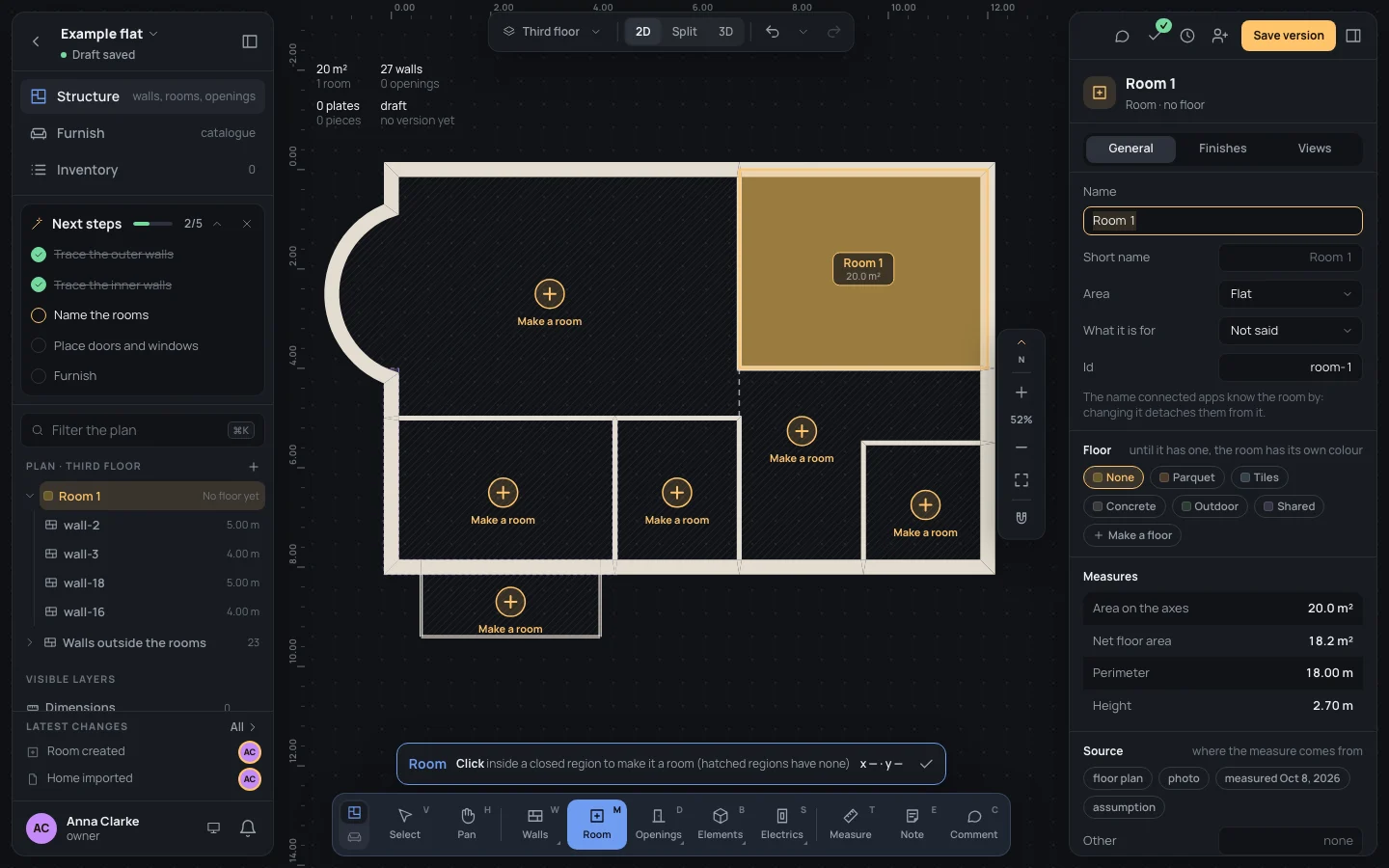Zoom out with the minus icon
Screen dimensions: 1389x868
point(1021,448)
